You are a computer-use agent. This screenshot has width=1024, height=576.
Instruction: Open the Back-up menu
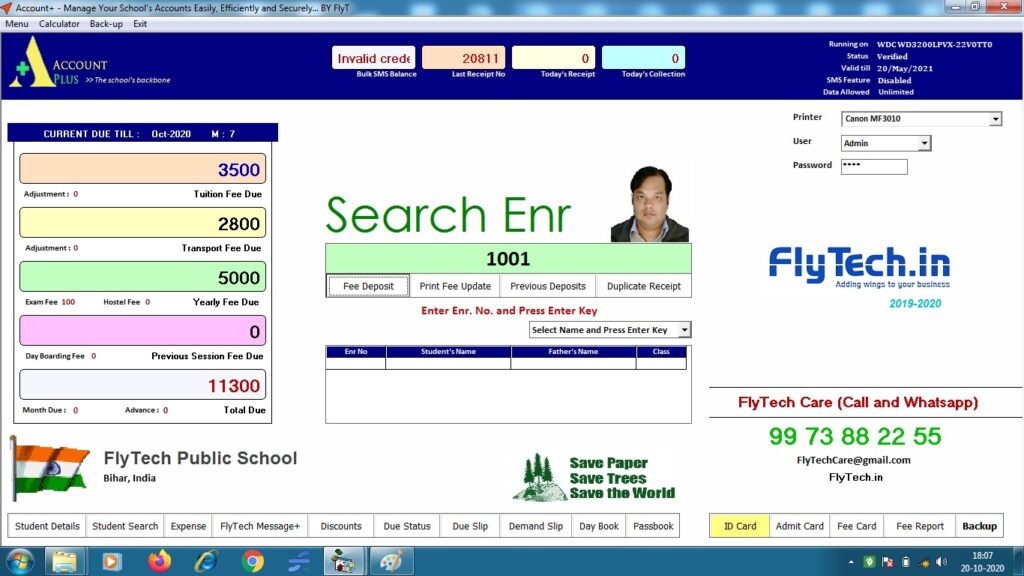tap(106, 24)
